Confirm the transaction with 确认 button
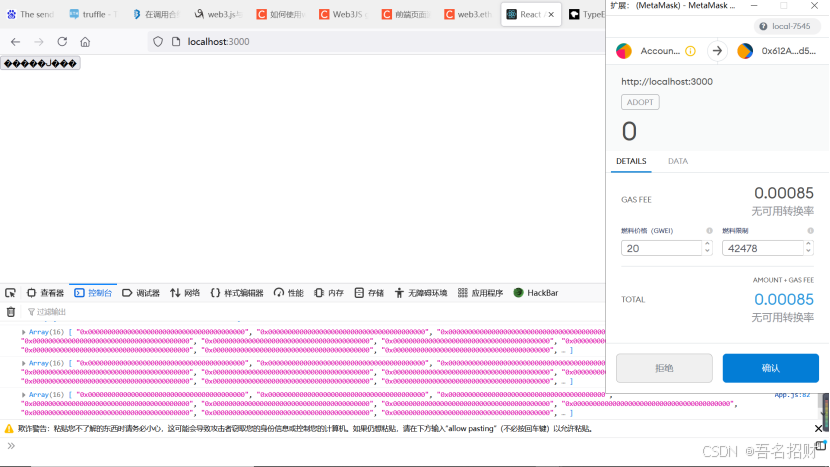This screenshot has height=467, width=830. (x=771, y=368)
